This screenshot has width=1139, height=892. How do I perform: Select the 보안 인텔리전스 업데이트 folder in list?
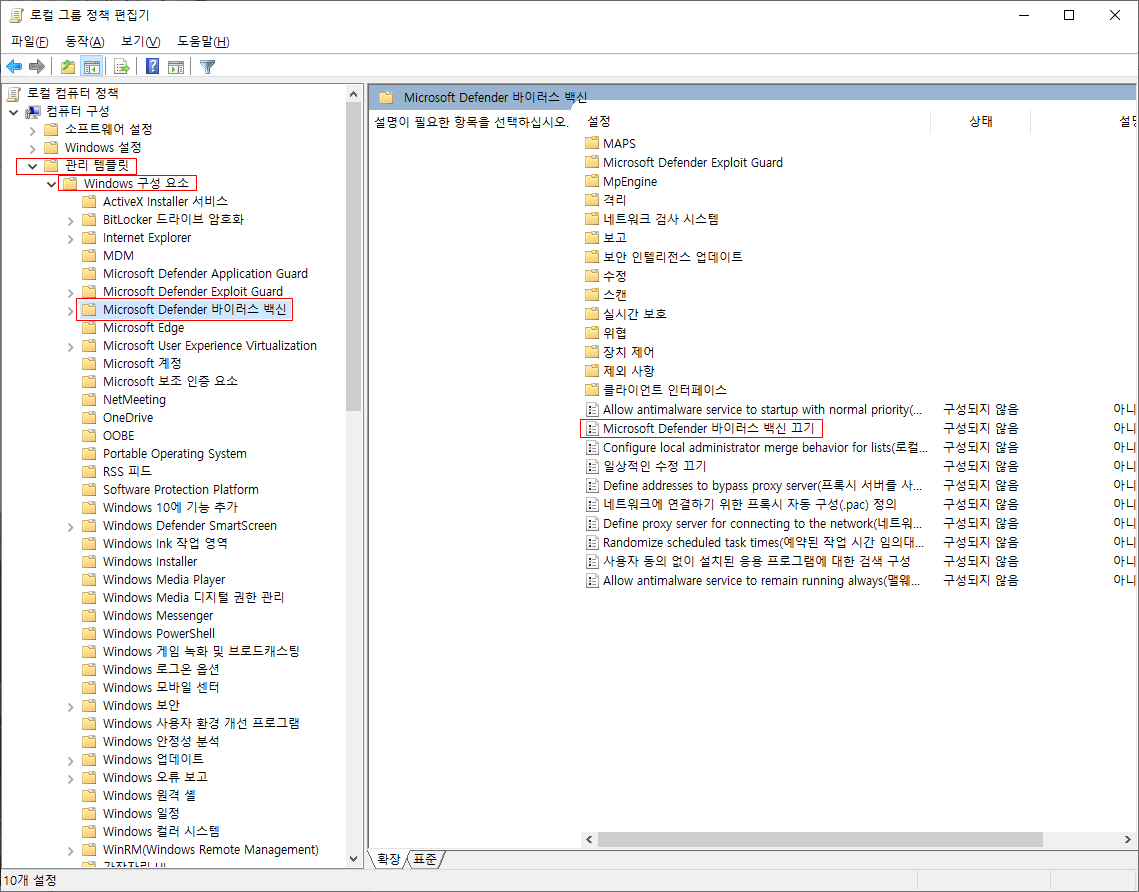[x=673, y=256]
